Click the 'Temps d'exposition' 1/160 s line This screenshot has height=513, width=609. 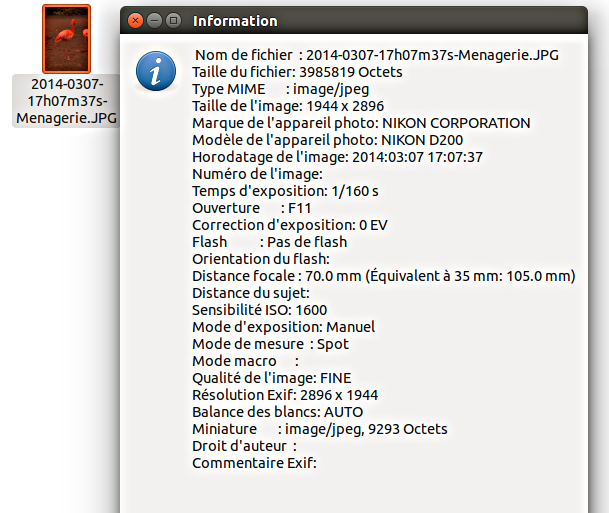coord(285,191)
